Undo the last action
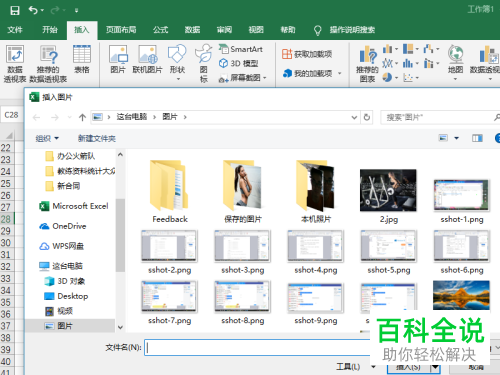Viewport: 500px width, 375px height. [33, 10]
